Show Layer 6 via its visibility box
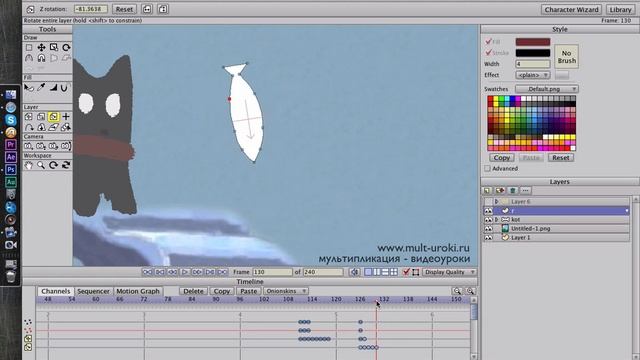The width and height of the screenshot is (640, 360). point(488,202)
